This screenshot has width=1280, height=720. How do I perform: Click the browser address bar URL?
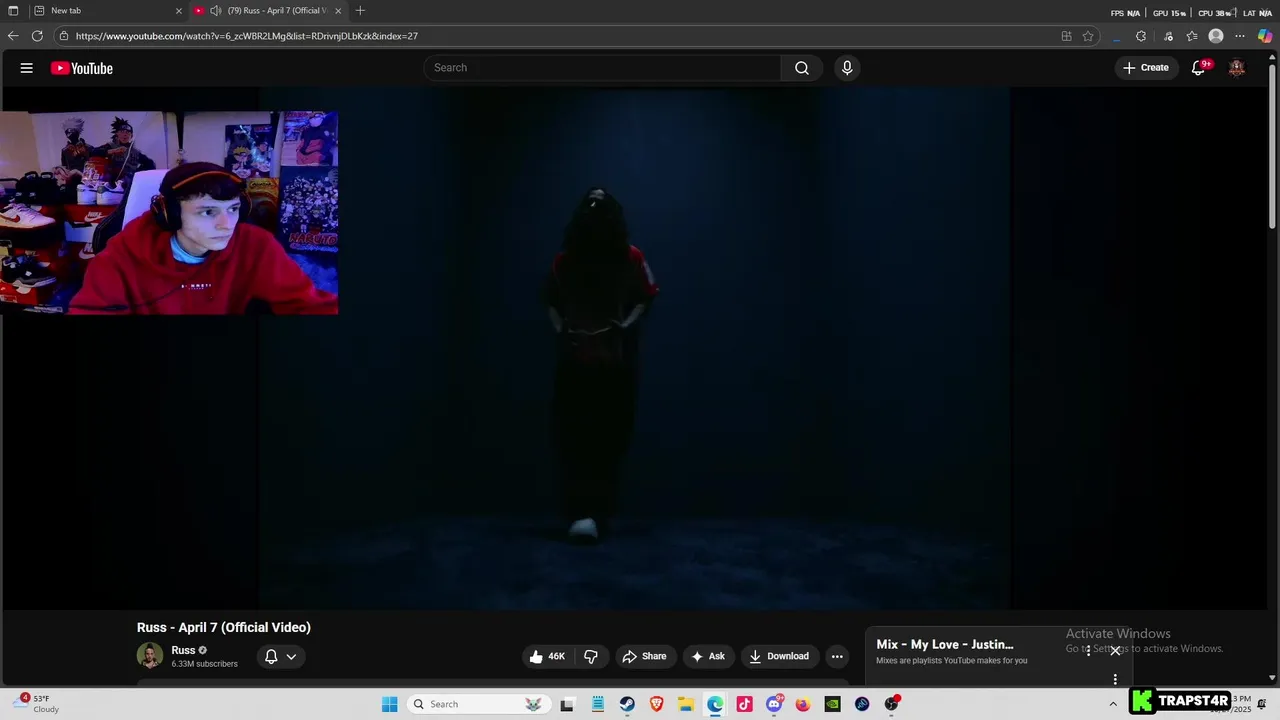[246, 36]
